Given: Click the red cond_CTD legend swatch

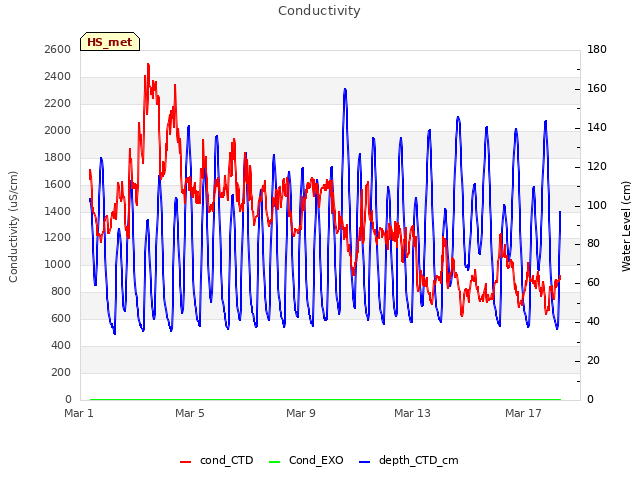Looking at the screenshot, I should tap(185, 462).
